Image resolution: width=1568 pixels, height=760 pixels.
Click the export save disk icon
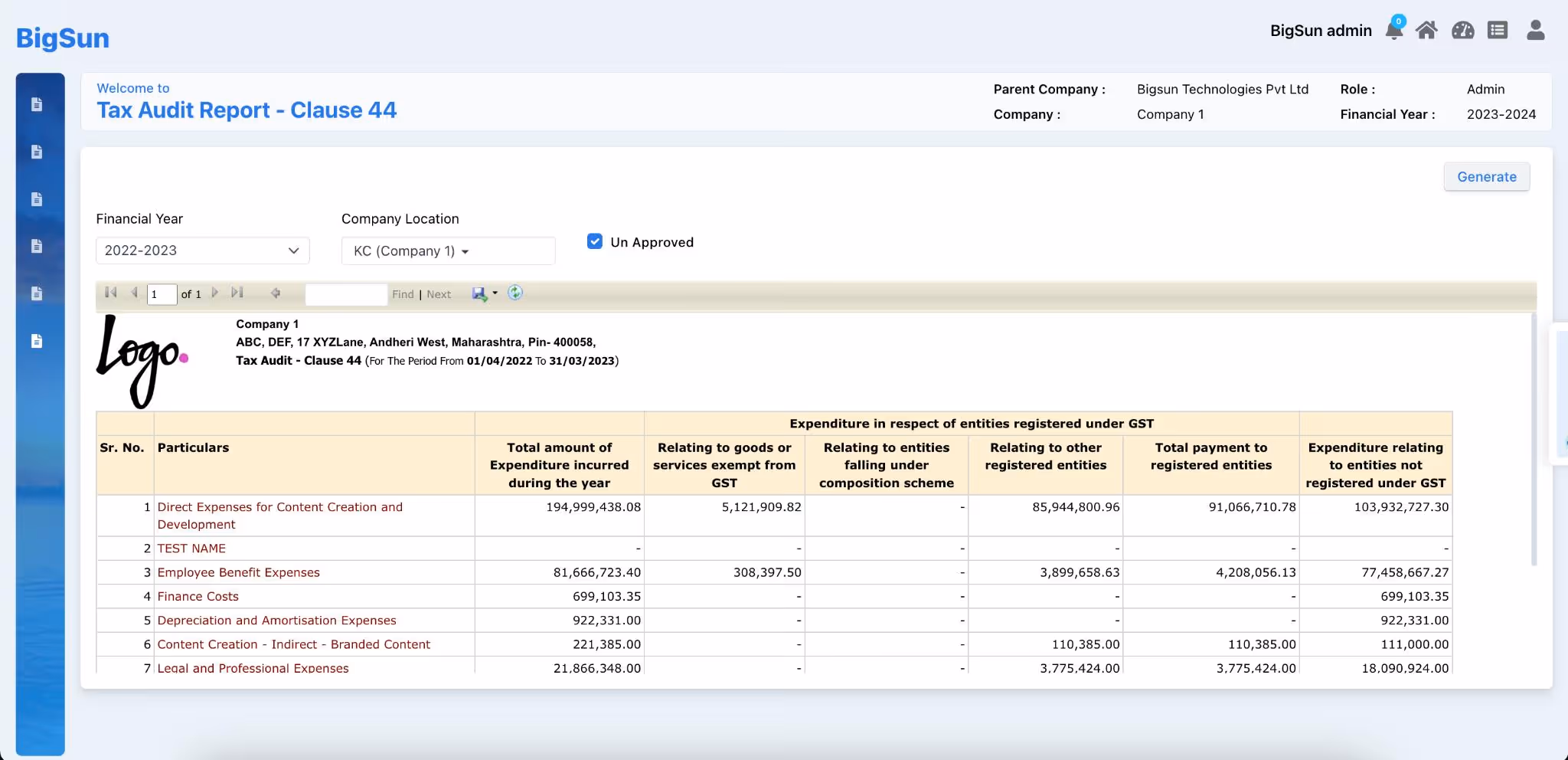(479, 293)
